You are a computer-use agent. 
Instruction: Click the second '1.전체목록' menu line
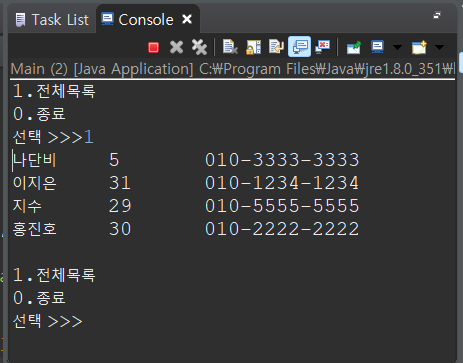tap(54, 275)
